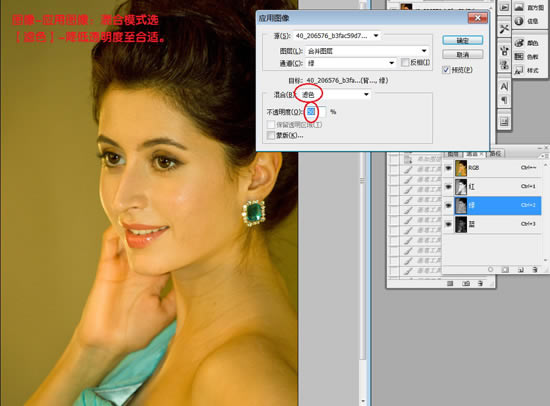
Task: Click Channels panel scroll up arrow
Action: (x=545, y=164)
